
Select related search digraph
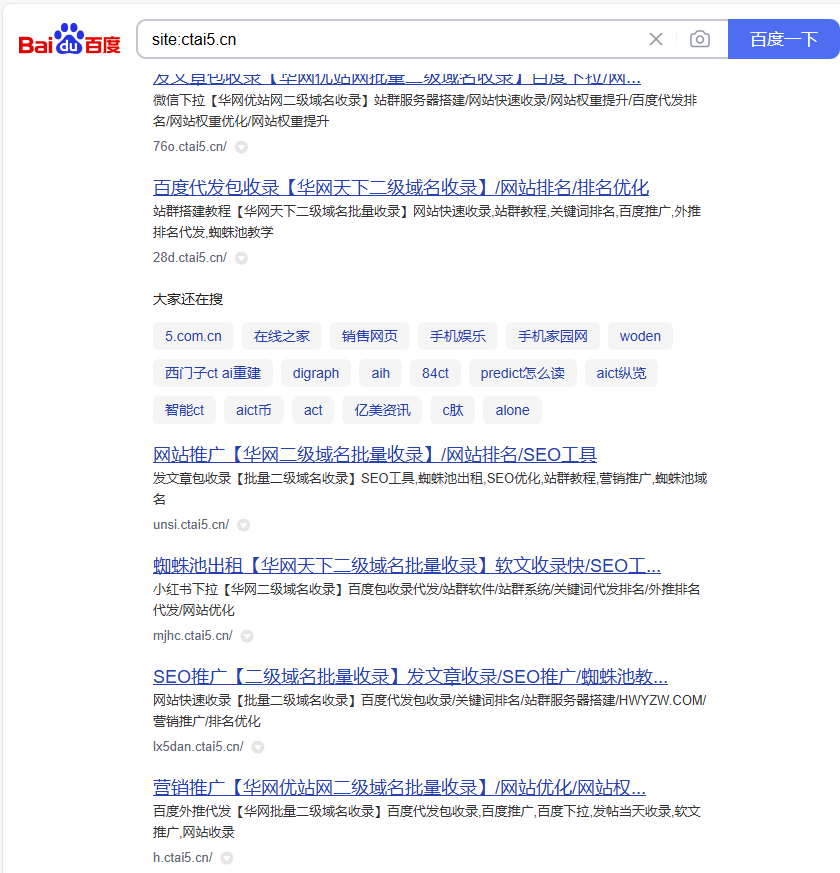(316, 373)
